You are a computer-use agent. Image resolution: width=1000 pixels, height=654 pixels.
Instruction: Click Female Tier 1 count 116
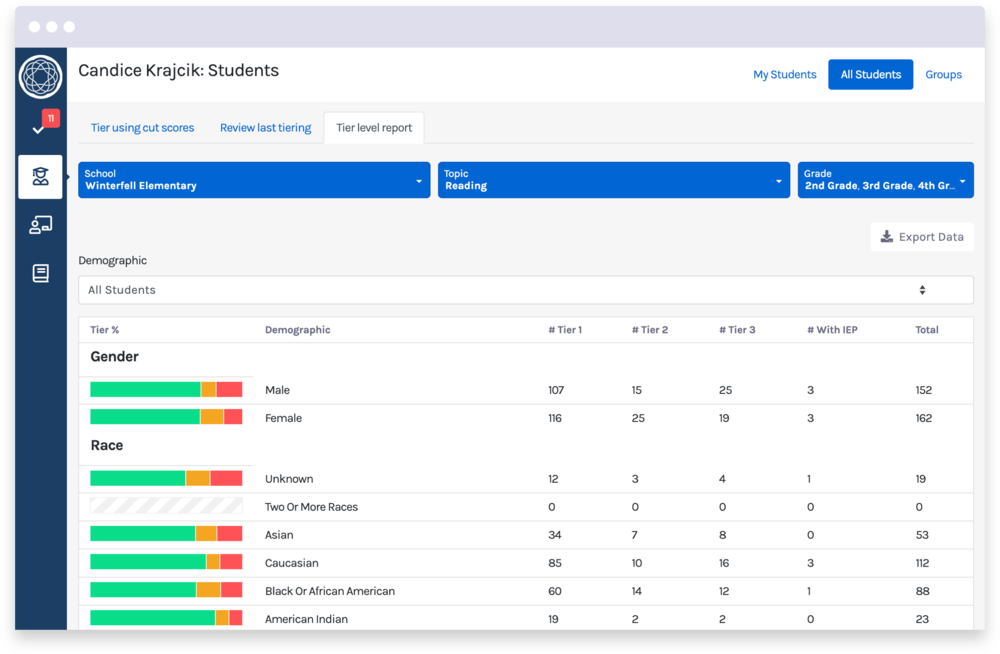point(555,418)
